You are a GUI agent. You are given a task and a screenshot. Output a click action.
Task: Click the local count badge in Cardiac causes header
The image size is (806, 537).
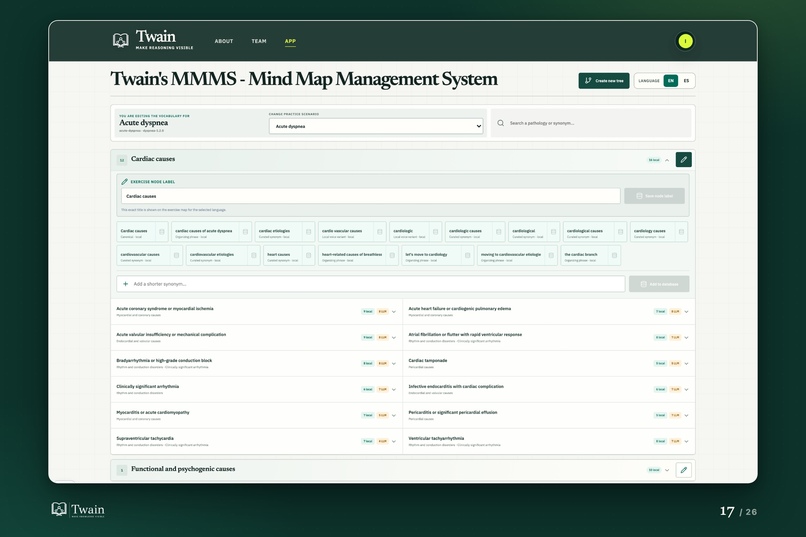coord(653,160)
